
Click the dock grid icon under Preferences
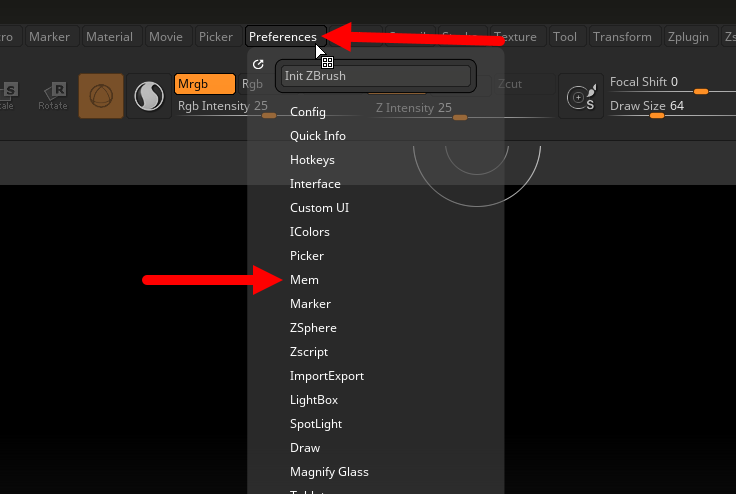327,62
